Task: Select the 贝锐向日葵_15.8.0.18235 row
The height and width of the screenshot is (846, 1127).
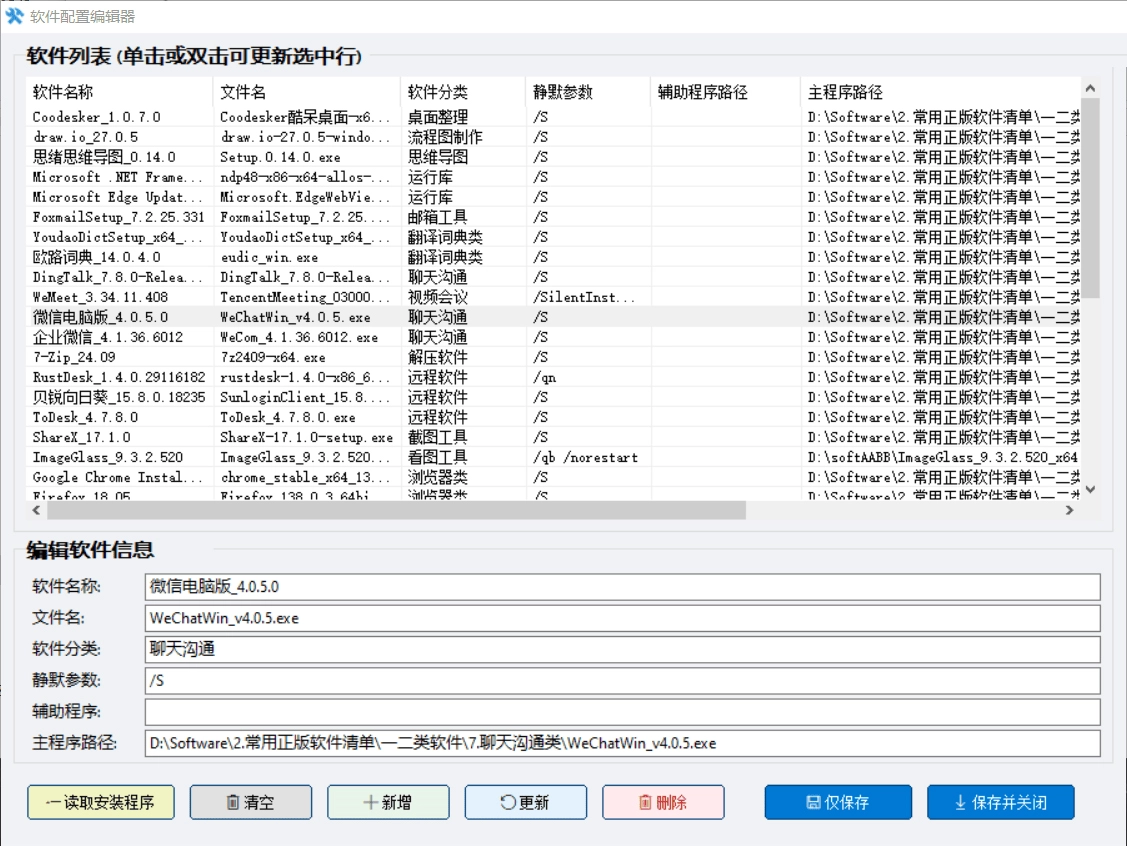Action: pos(553,397)
